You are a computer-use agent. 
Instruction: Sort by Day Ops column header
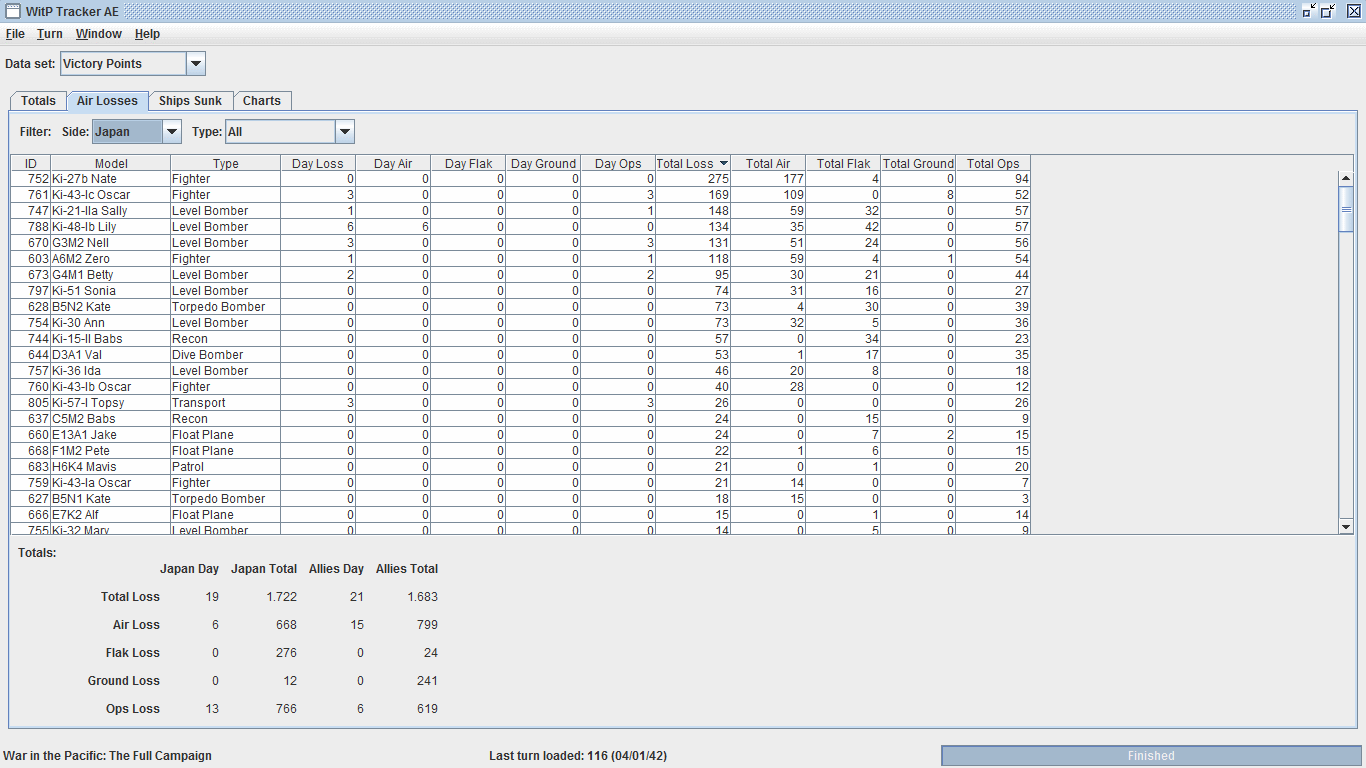point(618,164)
